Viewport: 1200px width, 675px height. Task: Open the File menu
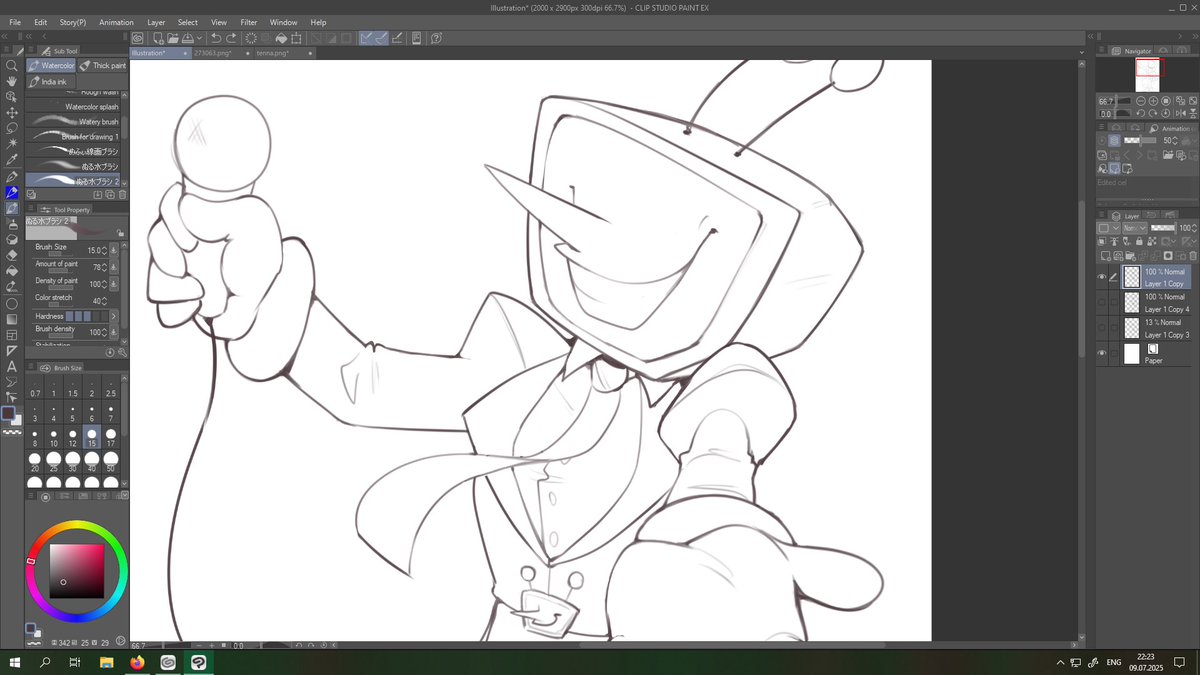click(x=15, y=22)
